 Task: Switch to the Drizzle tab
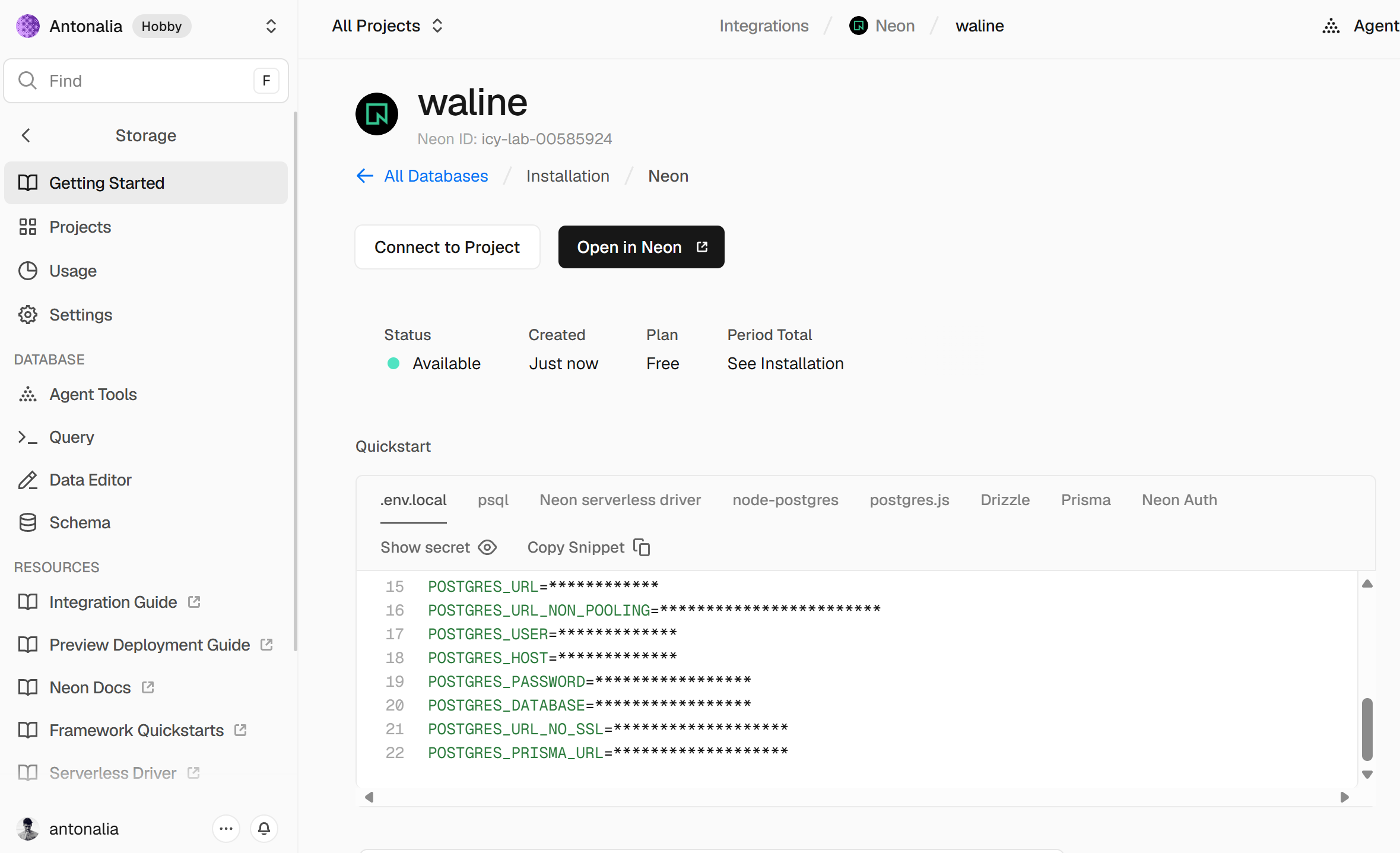click(x=1005, y=500)
